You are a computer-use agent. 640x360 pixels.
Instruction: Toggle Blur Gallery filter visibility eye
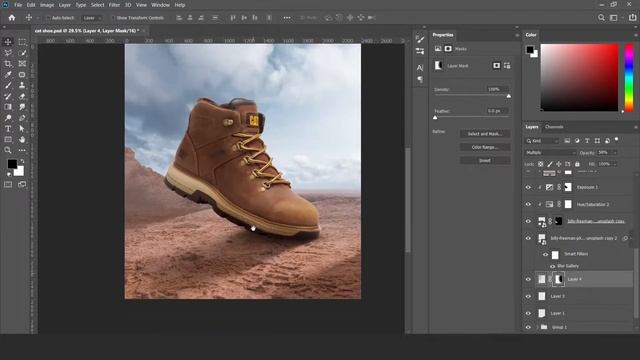(x=552, y=266)
